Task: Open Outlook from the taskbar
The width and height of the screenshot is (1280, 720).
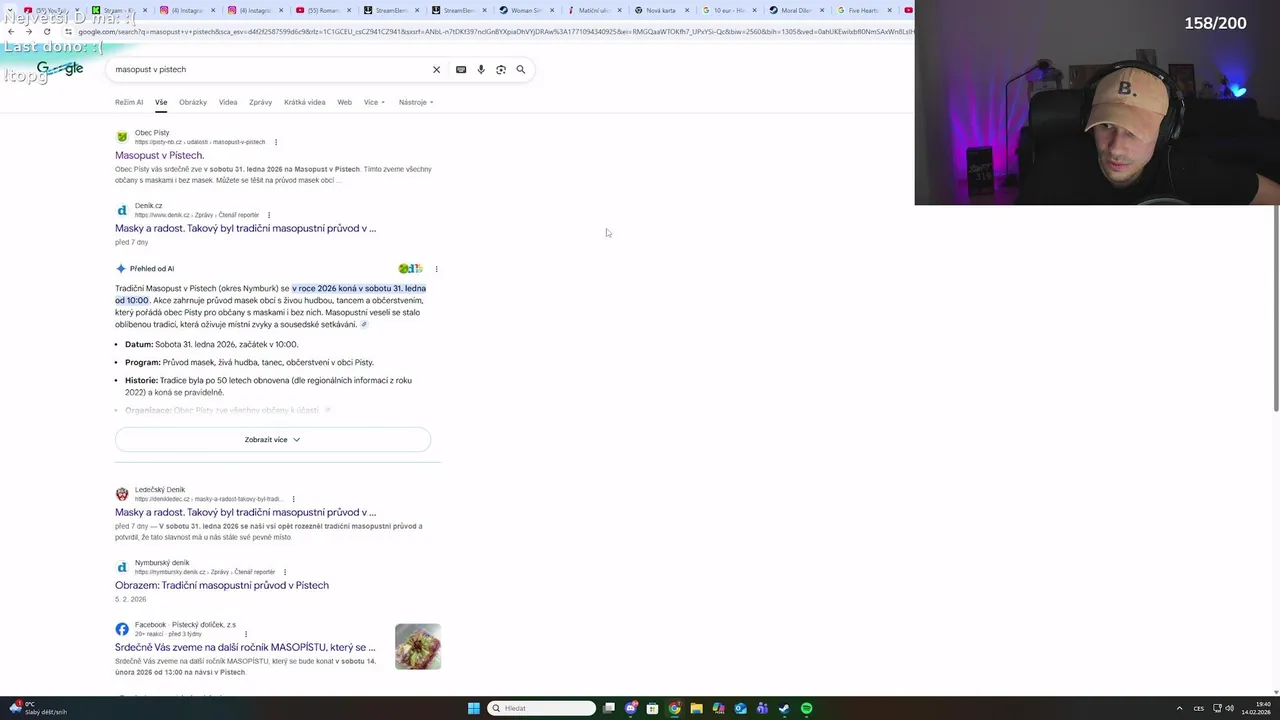Action: (x=741, y=708)
